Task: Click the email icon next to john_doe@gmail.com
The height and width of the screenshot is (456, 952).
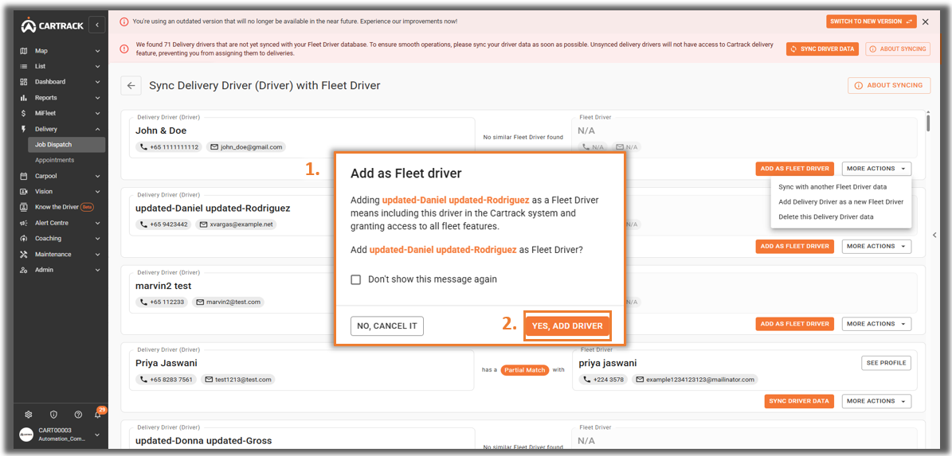Action: click(x=214, y=147)
